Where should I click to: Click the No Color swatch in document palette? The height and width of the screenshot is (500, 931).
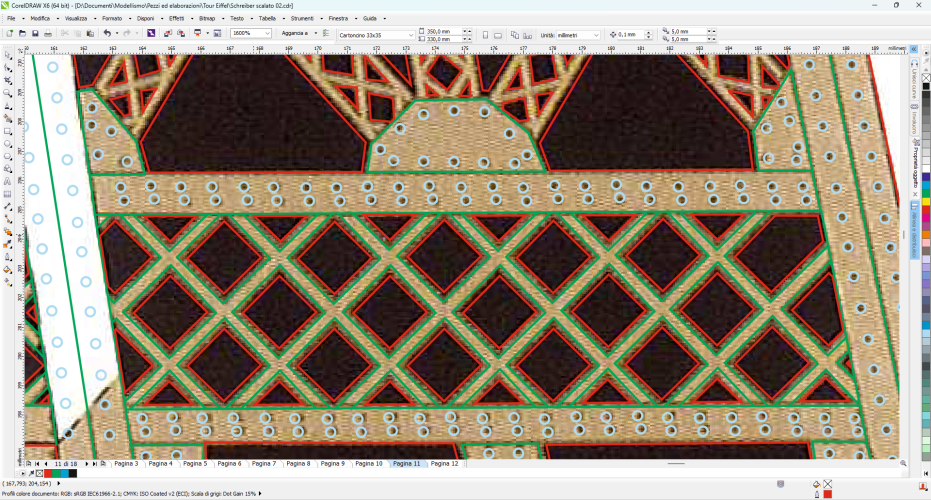point(39,473)
